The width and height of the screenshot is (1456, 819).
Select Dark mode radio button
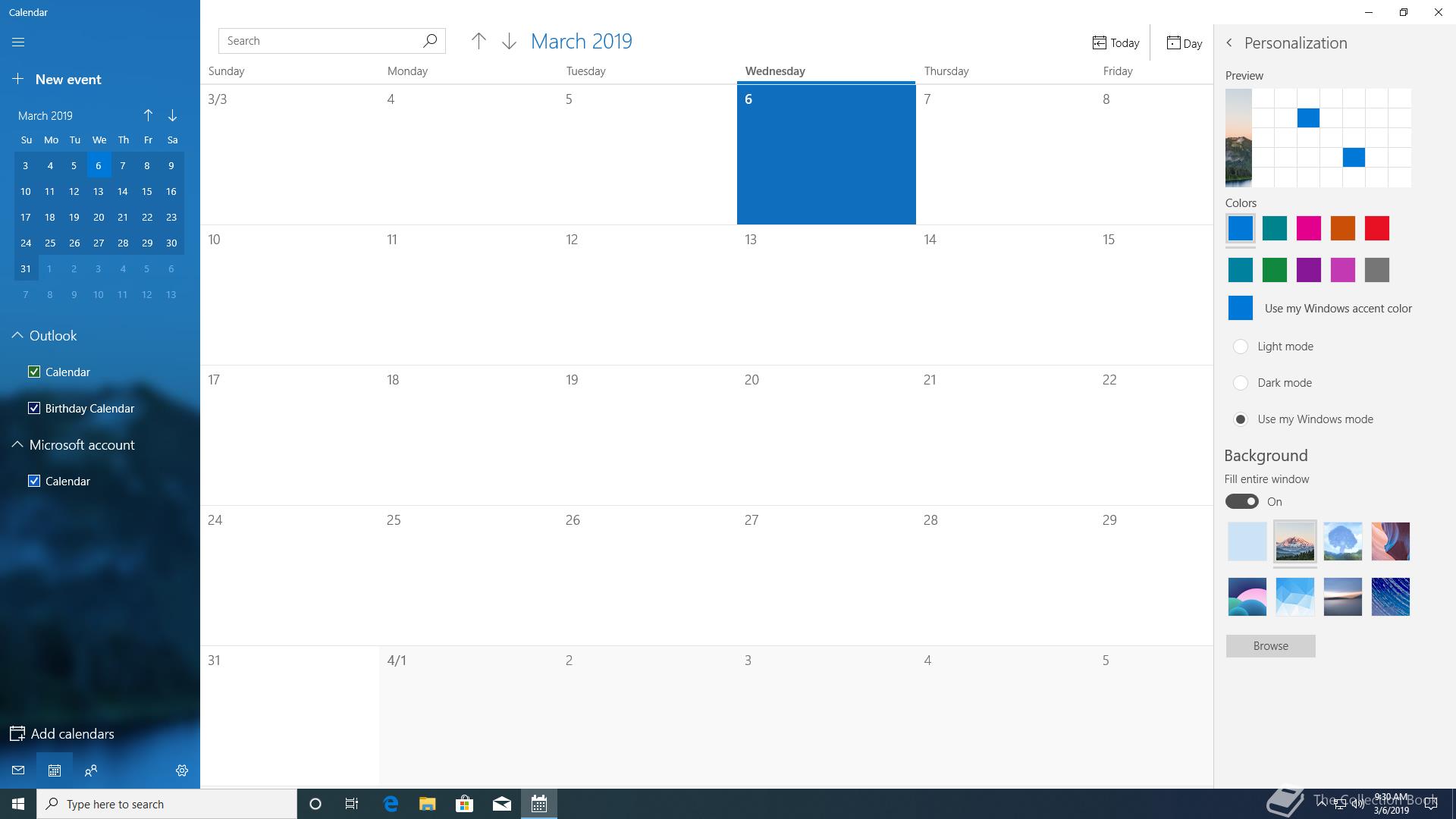[1241, 383]
